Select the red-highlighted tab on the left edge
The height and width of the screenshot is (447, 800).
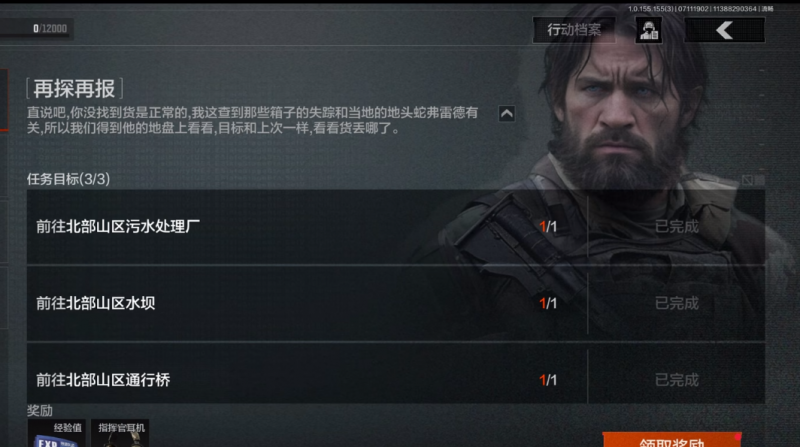4,100
